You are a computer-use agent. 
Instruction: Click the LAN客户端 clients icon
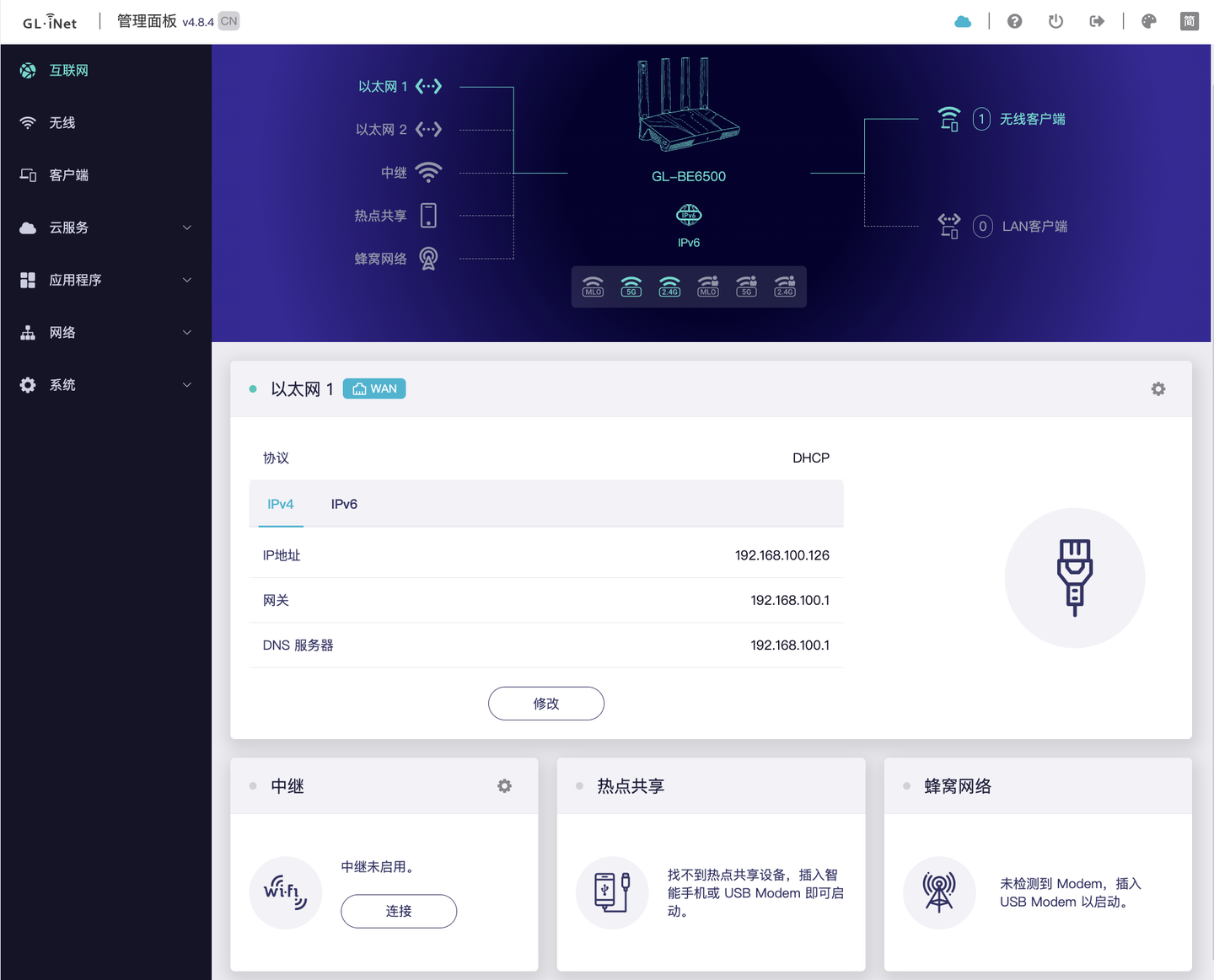pyautogui.click(x=949, y=226)
